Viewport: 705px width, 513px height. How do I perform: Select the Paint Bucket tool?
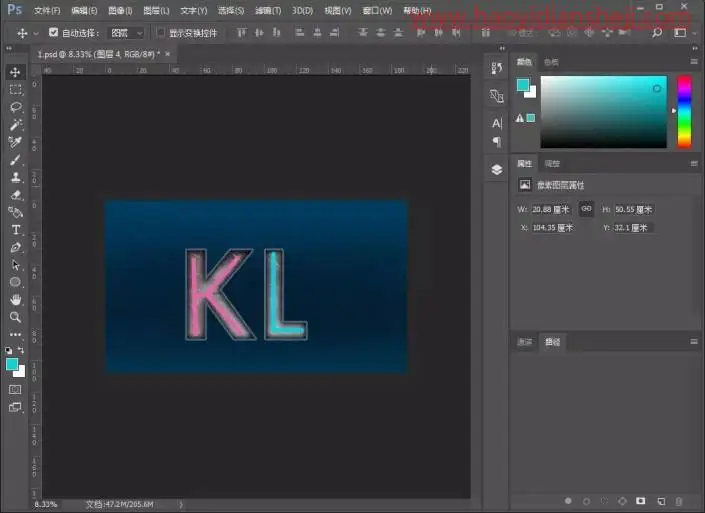(15, 212)
